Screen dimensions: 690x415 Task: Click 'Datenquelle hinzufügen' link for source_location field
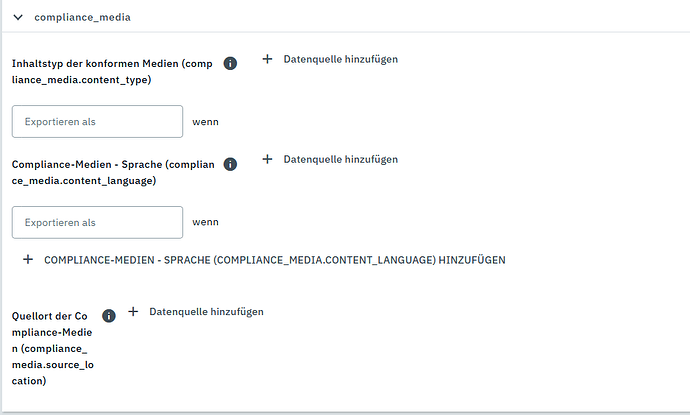click(x=206, y=312)
